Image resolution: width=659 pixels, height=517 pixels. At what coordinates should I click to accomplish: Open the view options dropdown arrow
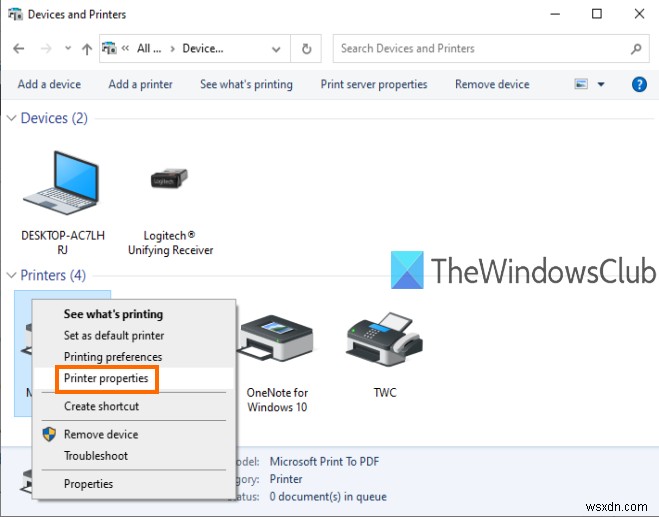[x=601, y=84]
